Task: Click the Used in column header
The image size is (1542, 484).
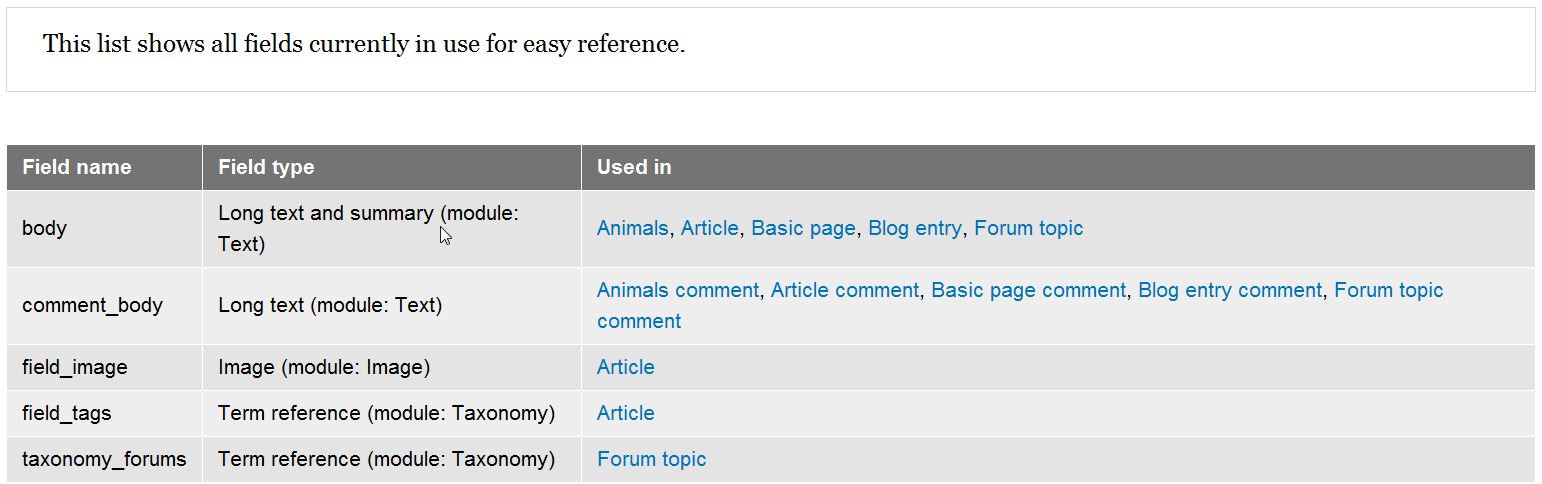Action: (x=634, y=167)
